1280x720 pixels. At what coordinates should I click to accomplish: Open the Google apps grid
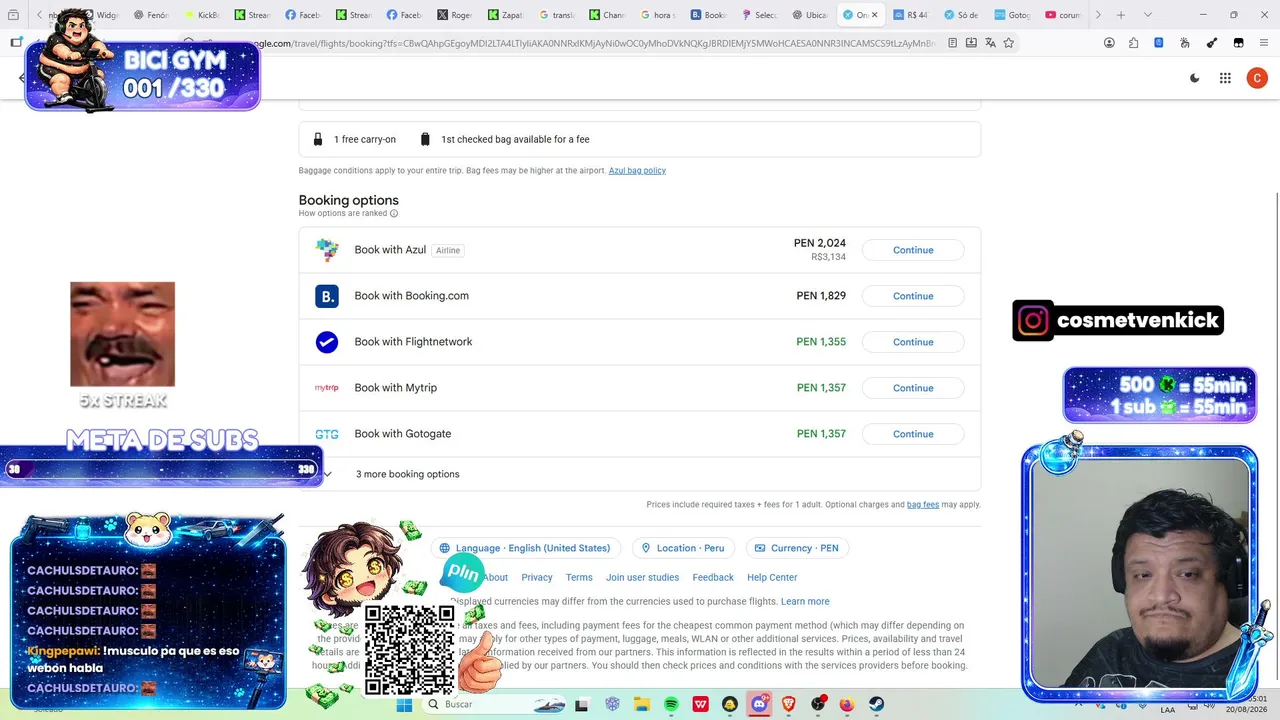click(x=1225, y=78)
